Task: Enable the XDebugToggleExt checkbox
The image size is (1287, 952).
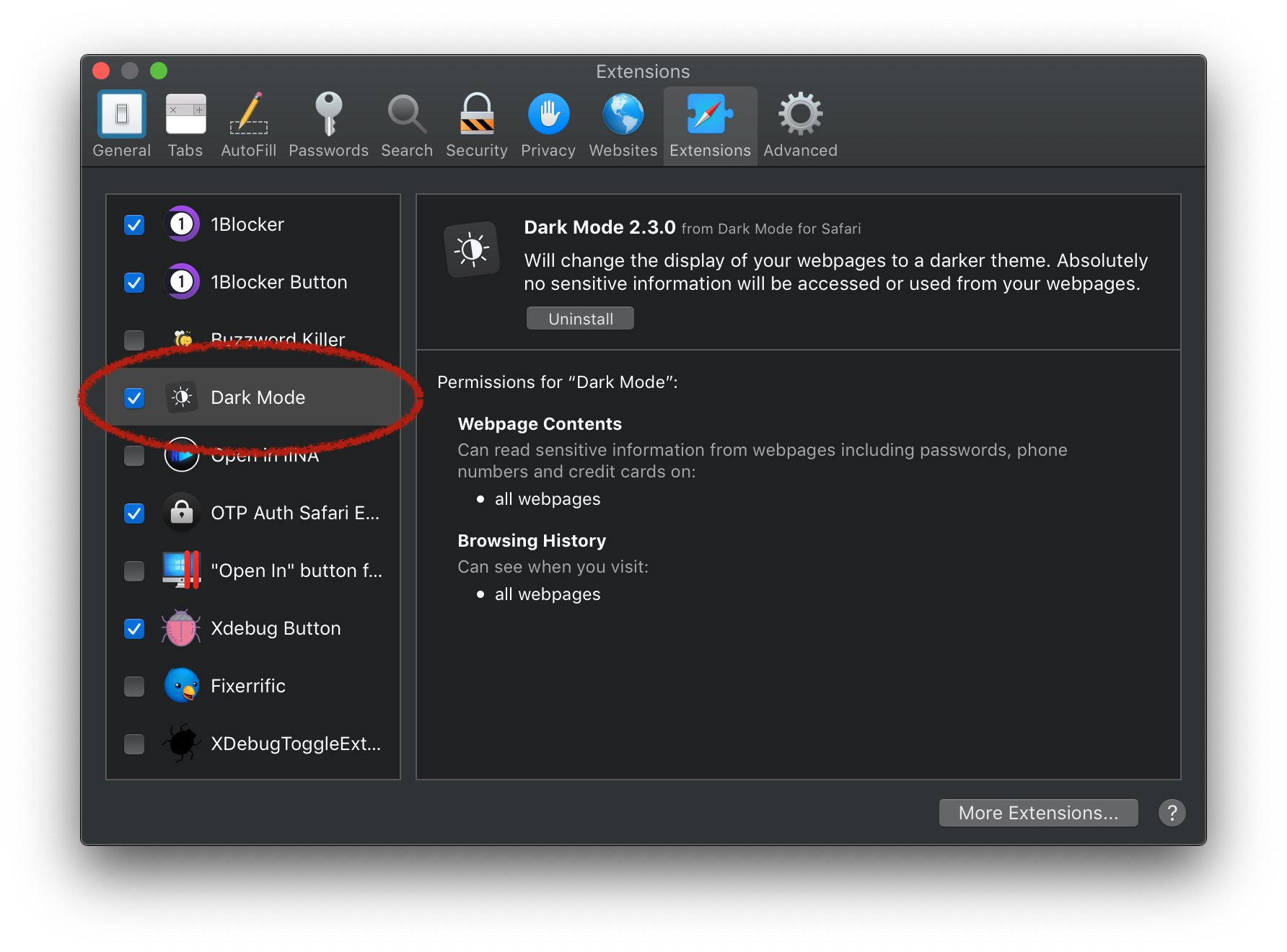Action: (134, 744)
